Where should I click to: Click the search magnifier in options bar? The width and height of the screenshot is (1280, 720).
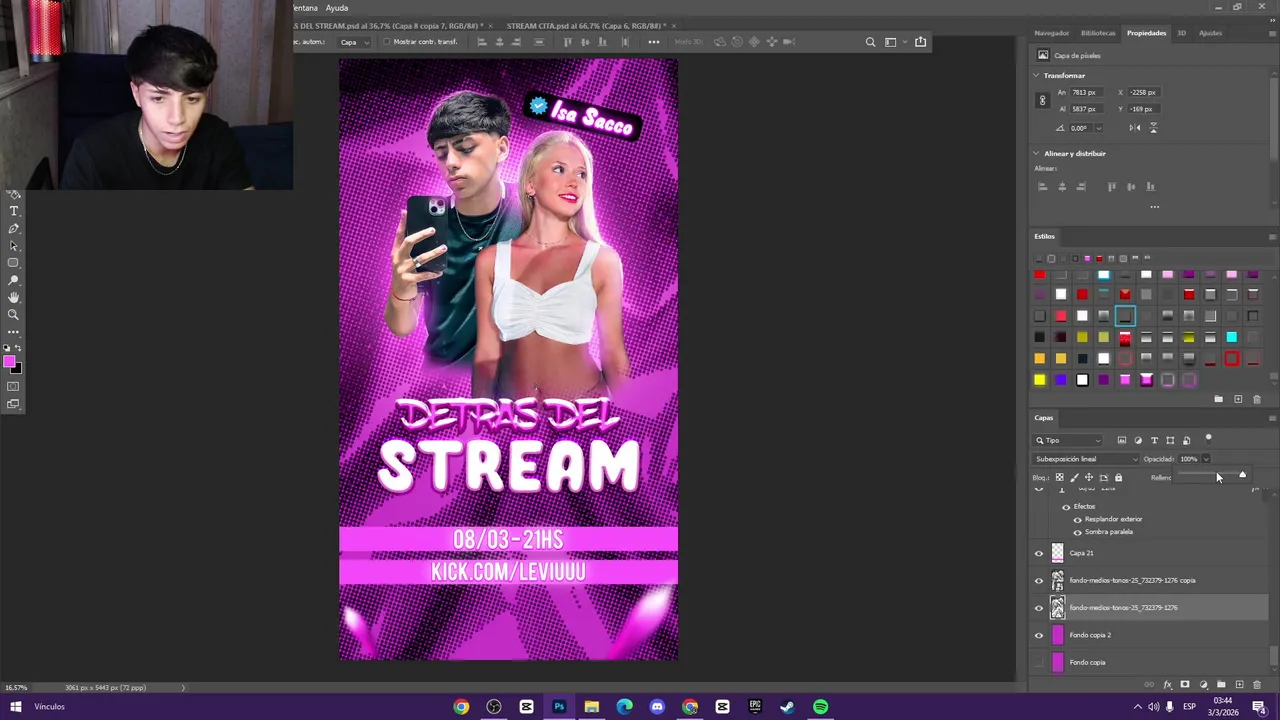click(870, 42)
